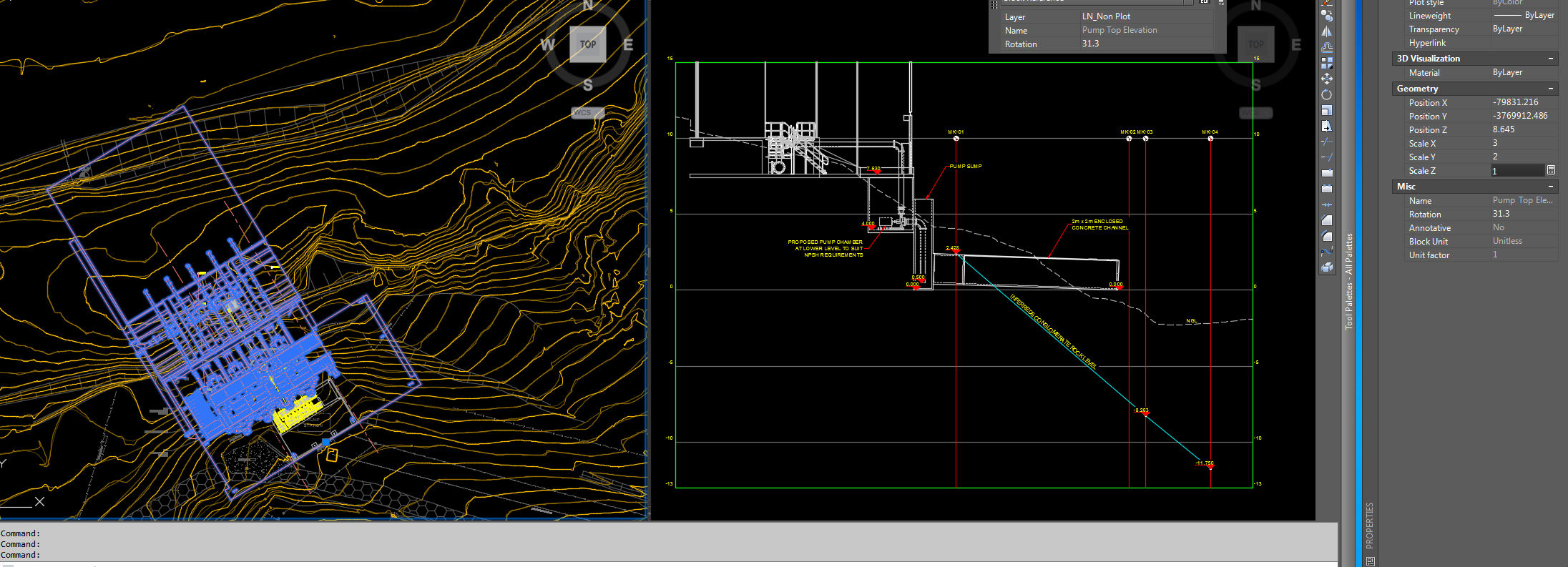
Task: Click E compass direction on left ViewCube
Action: coord(628,45)
